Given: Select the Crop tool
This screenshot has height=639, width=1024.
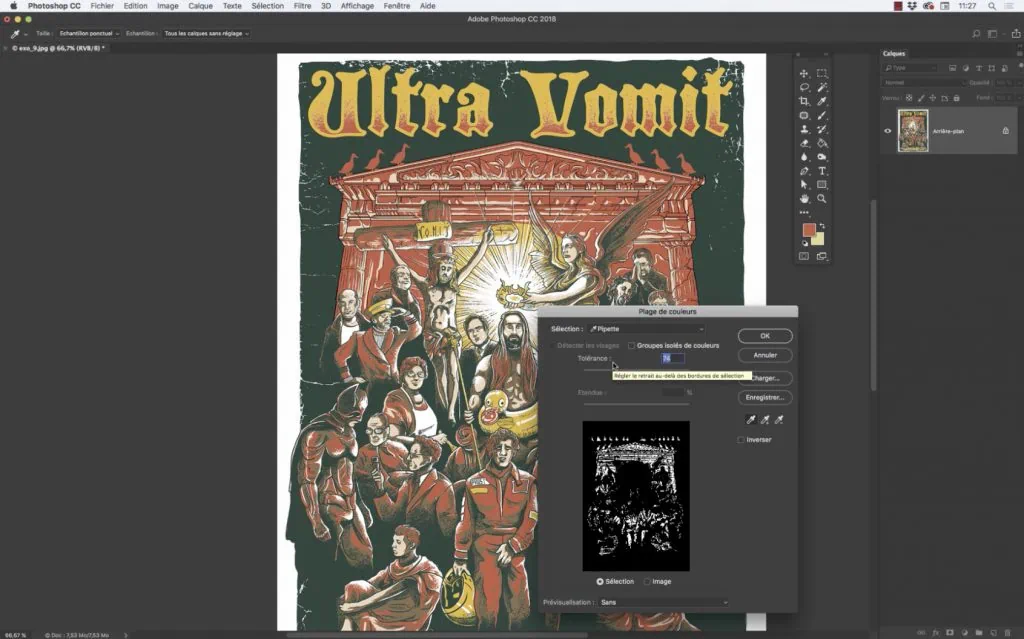Looking at the screenshot, I should (804, 102).
